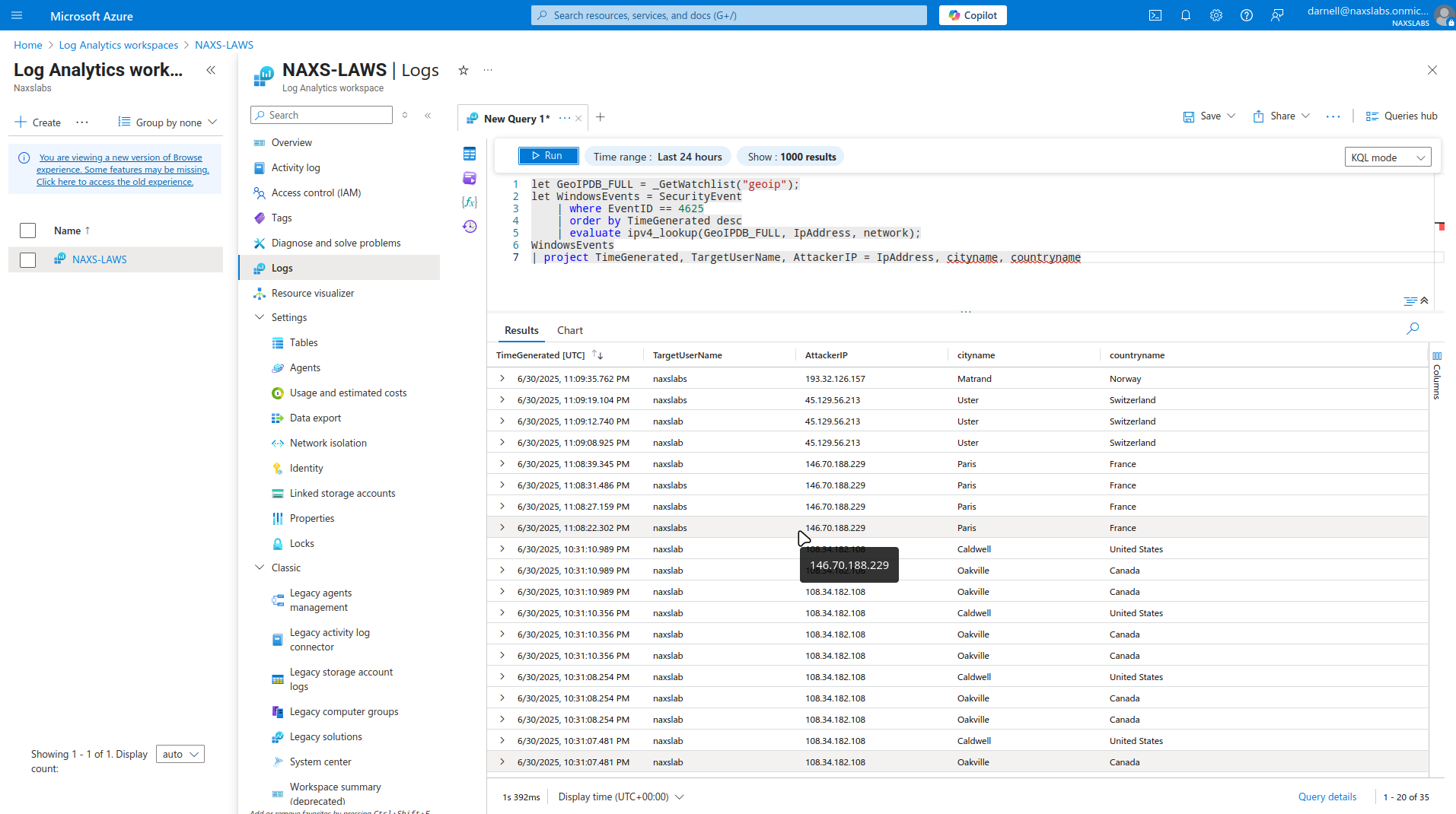Open the Share dropdown
Image resolution: width=1456 pixels, height=814 pixels.
pyautogui.click(x=1281, y=116)
